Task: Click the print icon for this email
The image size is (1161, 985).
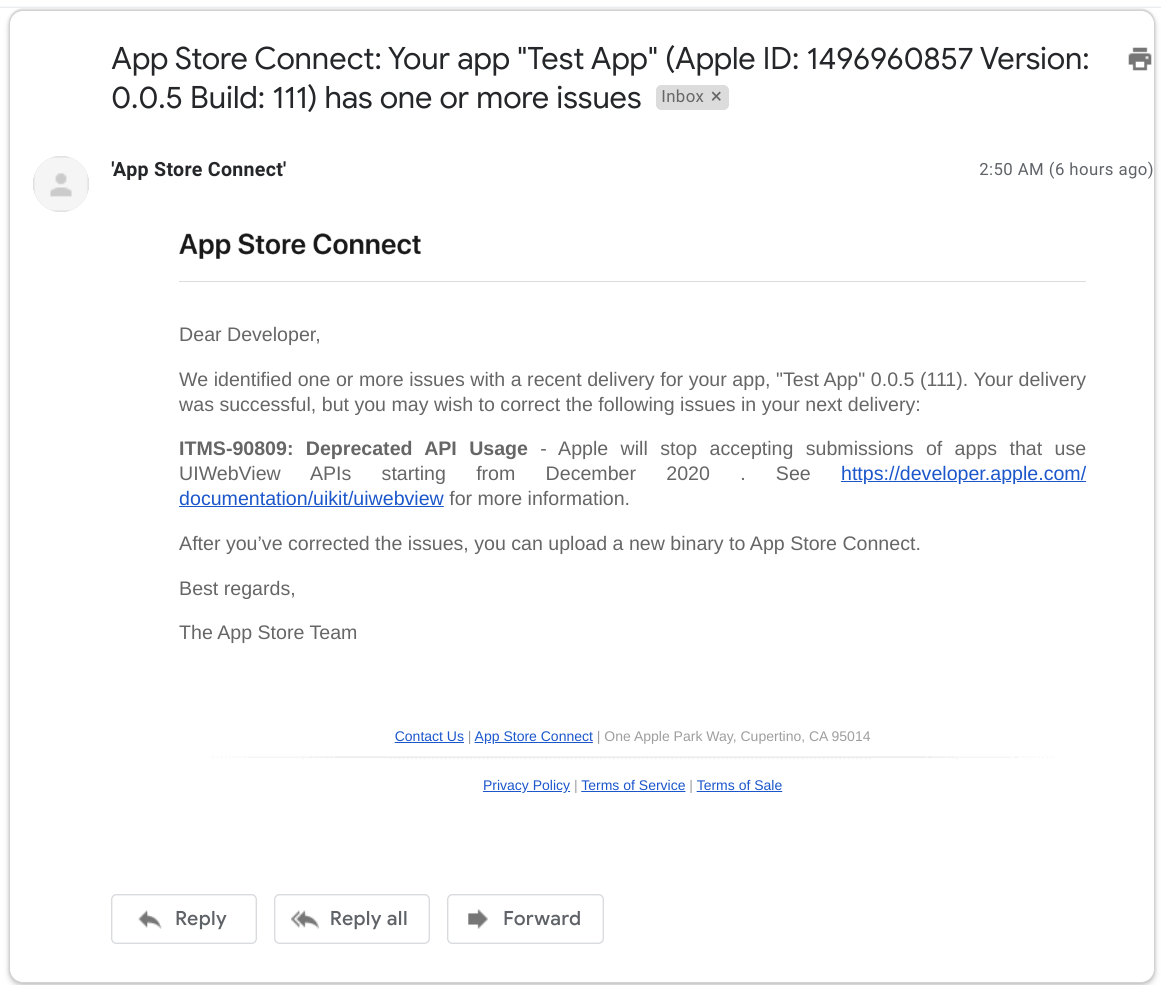Action: 1139,59
